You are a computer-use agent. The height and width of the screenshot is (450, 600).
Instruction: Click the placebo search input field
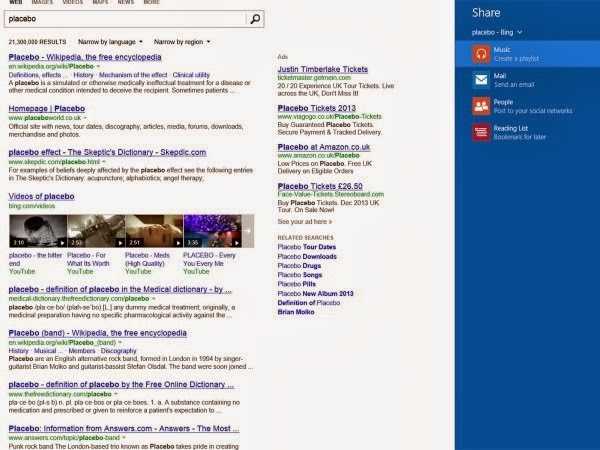pyautogui.click(x=125, y=19)
